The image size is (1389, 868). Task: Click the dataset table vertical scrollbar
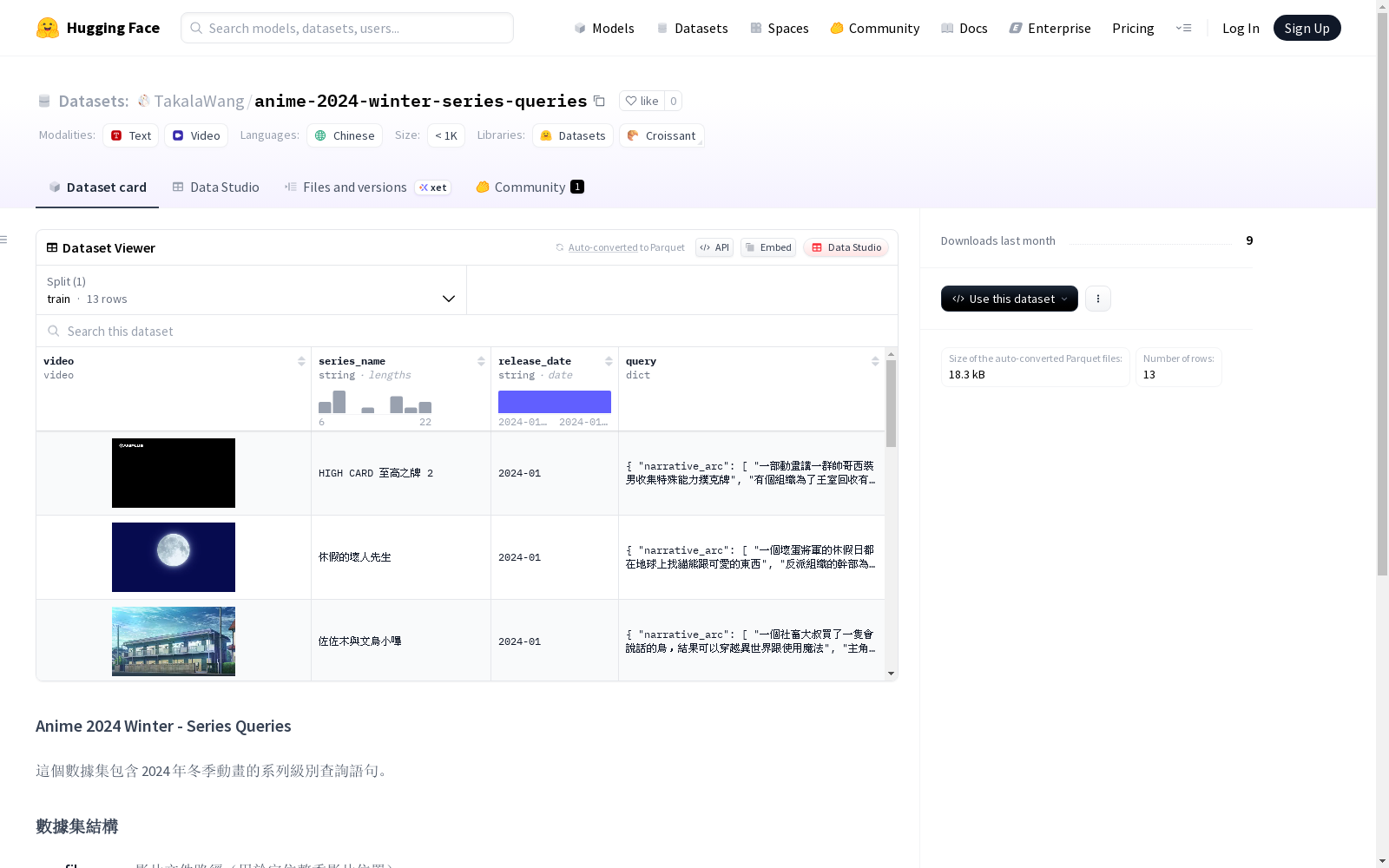pos(891,404)
